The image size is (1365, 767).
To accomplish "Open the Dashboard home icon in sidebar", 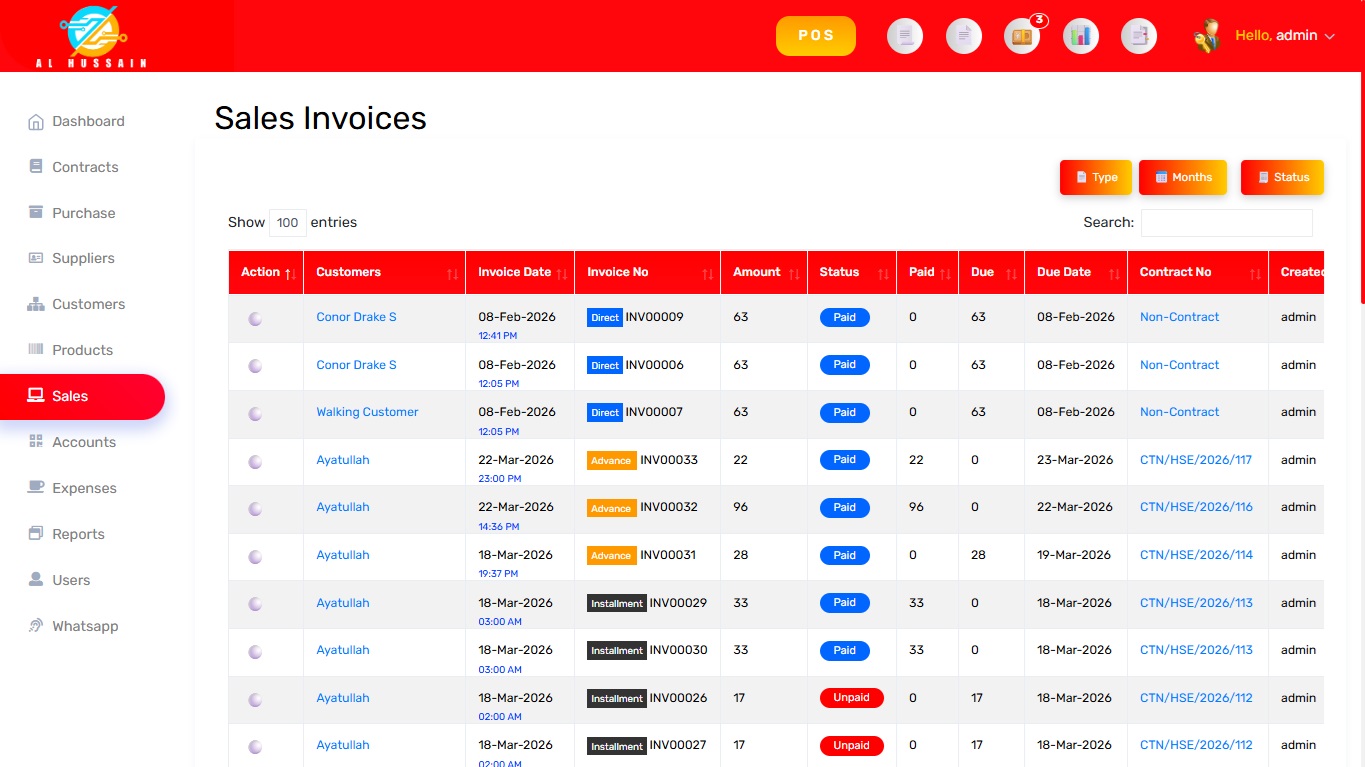I will pos(36,122).
